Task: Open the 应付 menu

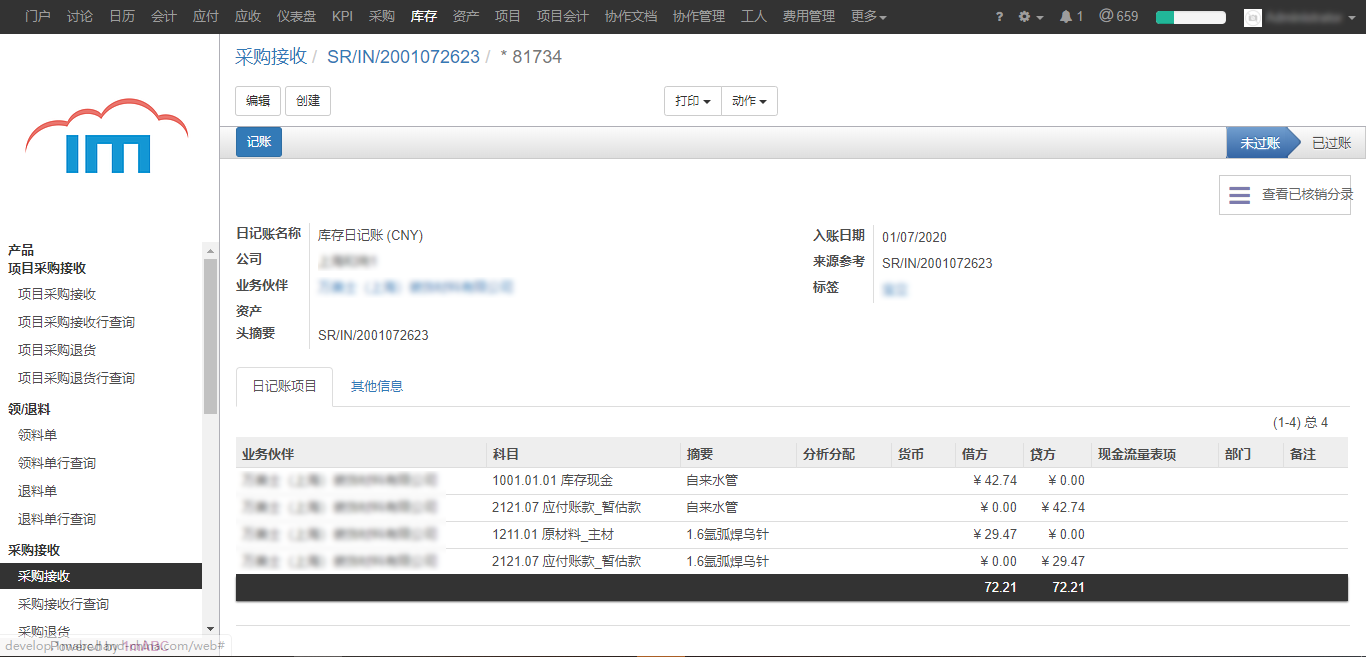Action: pos(206,17)
